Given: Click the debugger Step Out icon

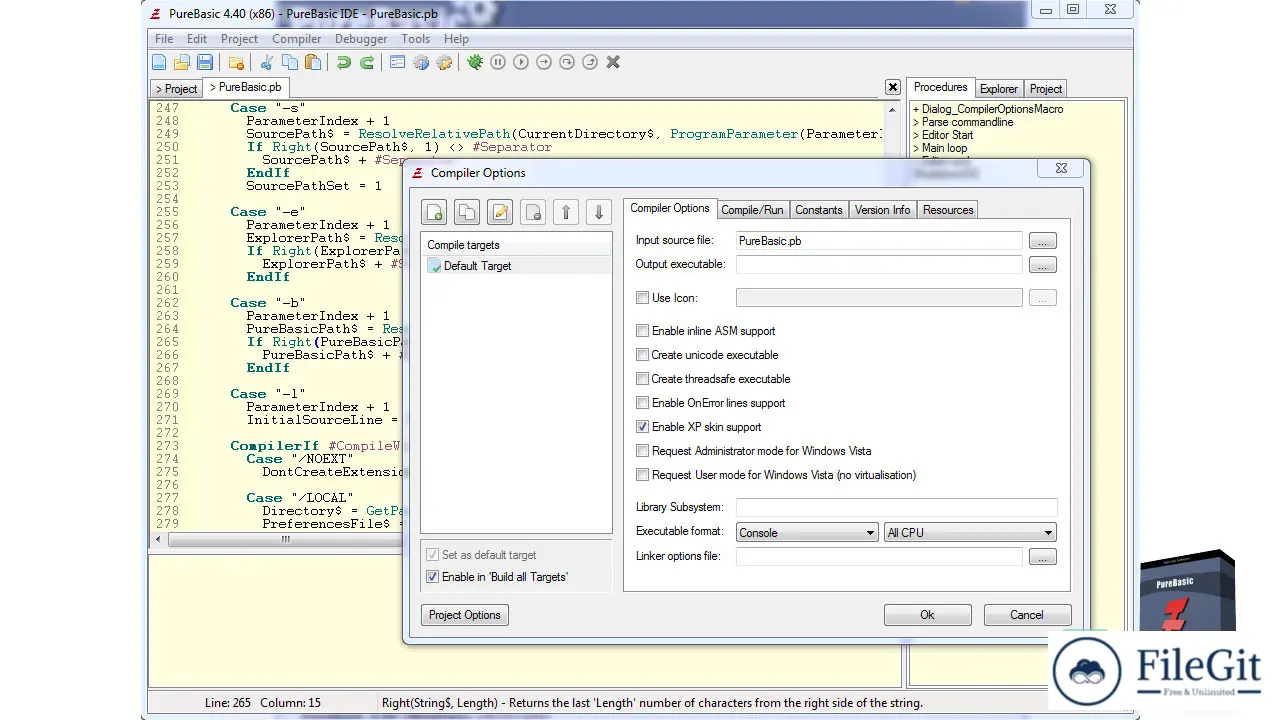Looking at the screenshot, I should click(x=590, y=62).
